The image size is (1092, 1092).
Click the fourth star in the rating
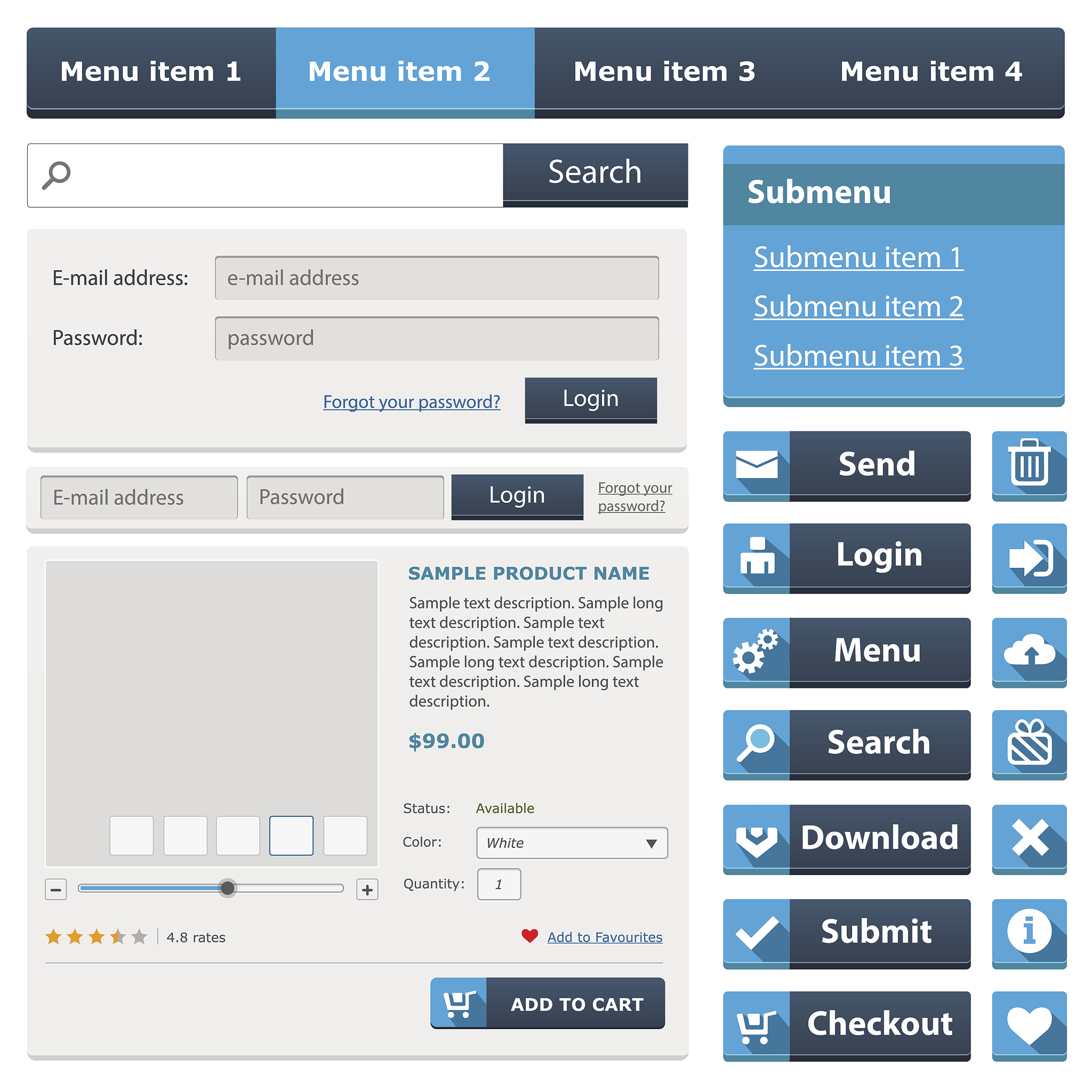click(117, 936)
